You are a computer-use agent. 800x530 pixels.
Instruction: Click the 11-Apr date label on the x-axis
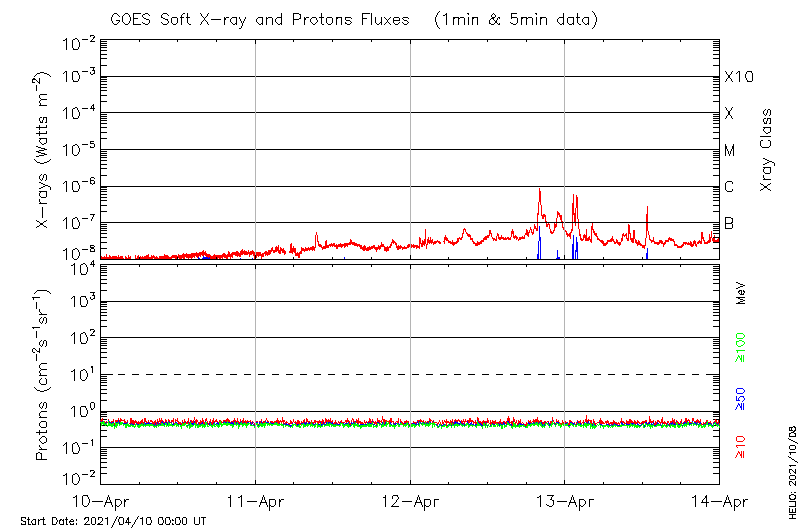[x=256, y=501]
